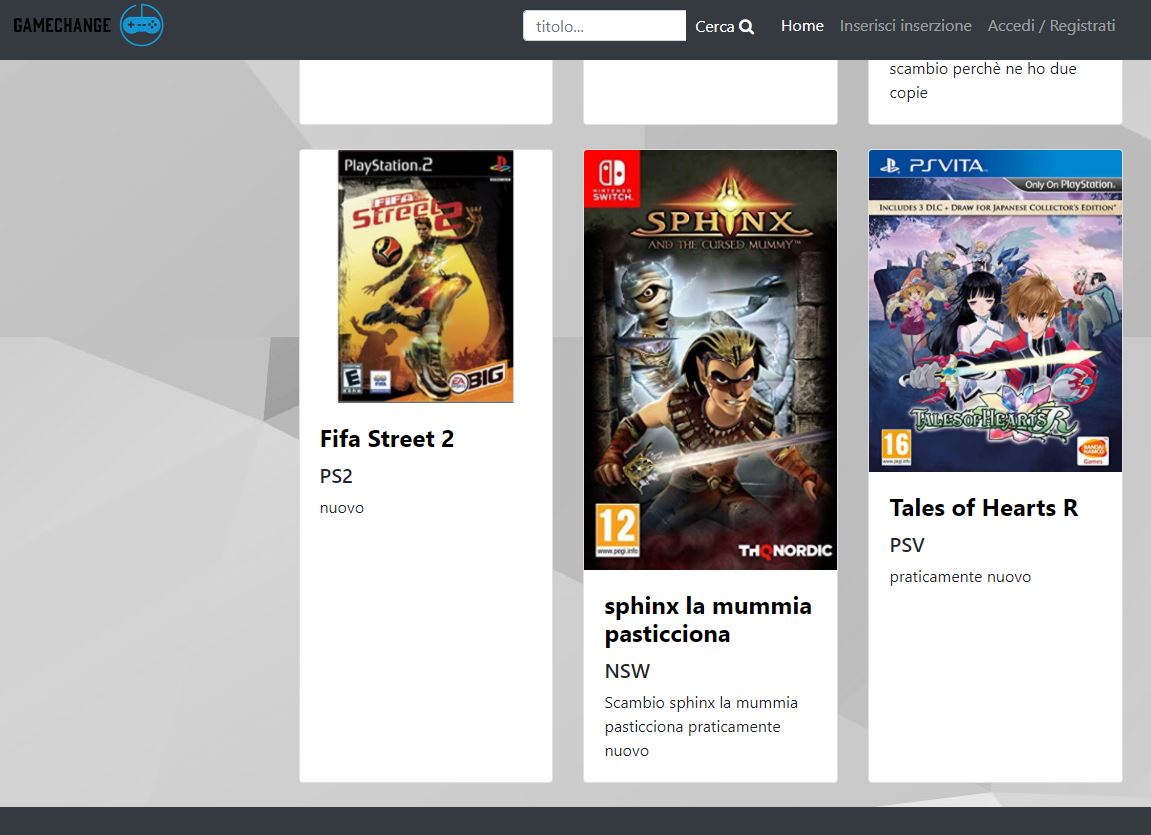The width and height of the screenshot is (1151, 835).
Task: Click the GAMECHANGE brand text
Action: click(62, 26)
